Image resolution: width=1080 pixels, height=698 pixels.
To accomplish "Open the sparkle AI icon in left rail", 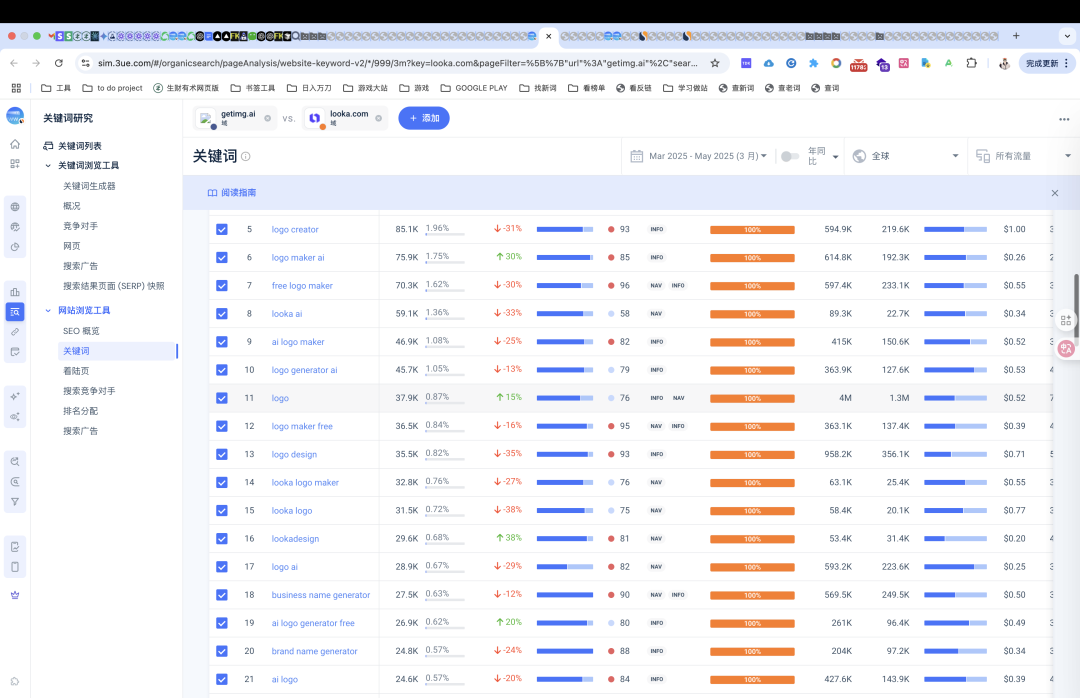I will click(x=15, y=396).
